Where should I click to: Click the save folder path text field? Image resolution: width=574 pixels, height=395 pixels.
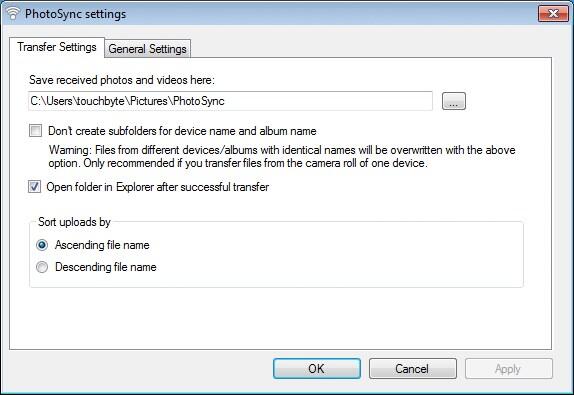tap(230, 101)
